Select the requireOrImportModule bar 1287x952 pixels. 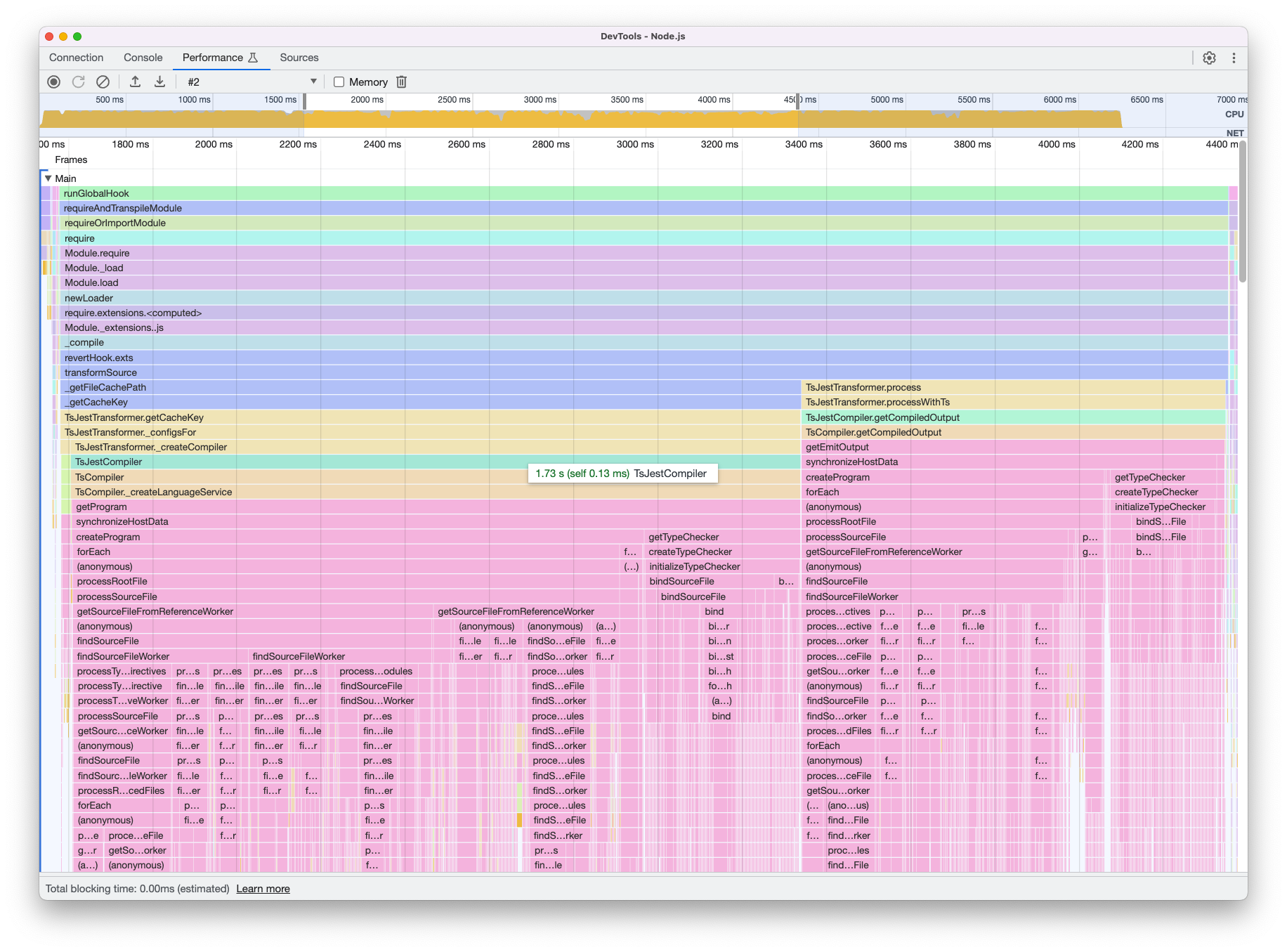tap(643, 223)
